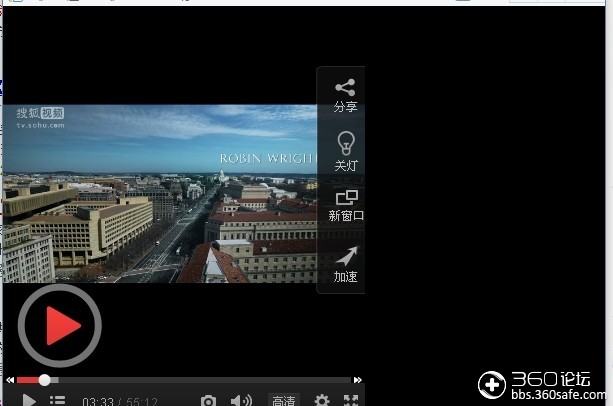Viewport: 613px width, 406px height.
Task: Click the rewind double-arrow icon
Action: pos(10,380)
